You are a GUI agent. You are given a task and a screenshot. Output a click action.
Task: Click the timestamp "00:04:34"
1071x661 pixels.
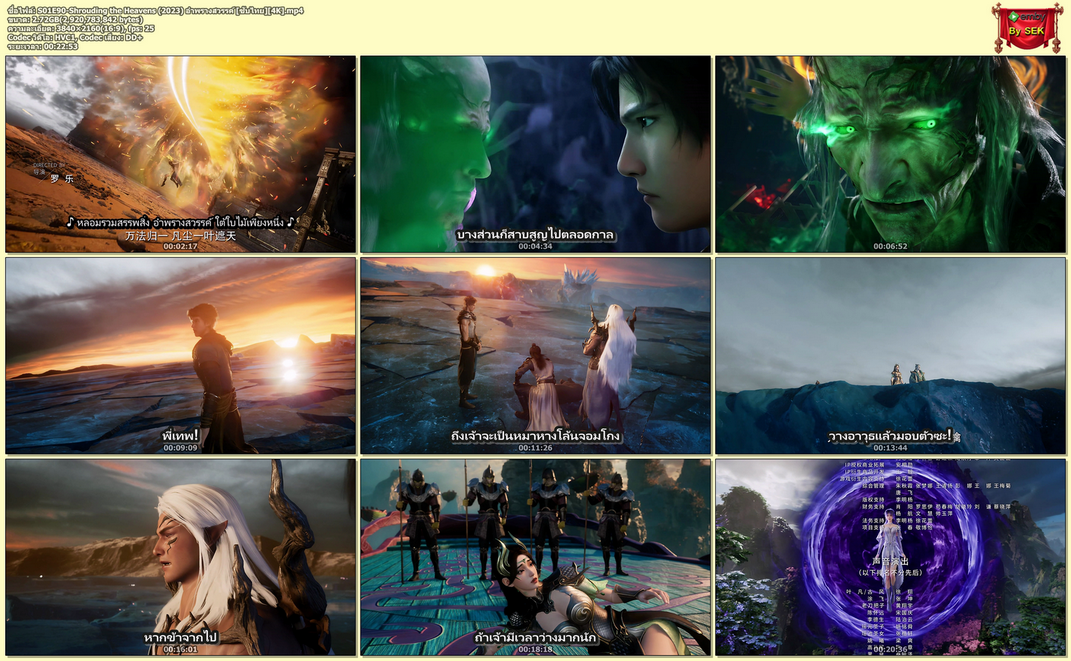click(536, 247)
